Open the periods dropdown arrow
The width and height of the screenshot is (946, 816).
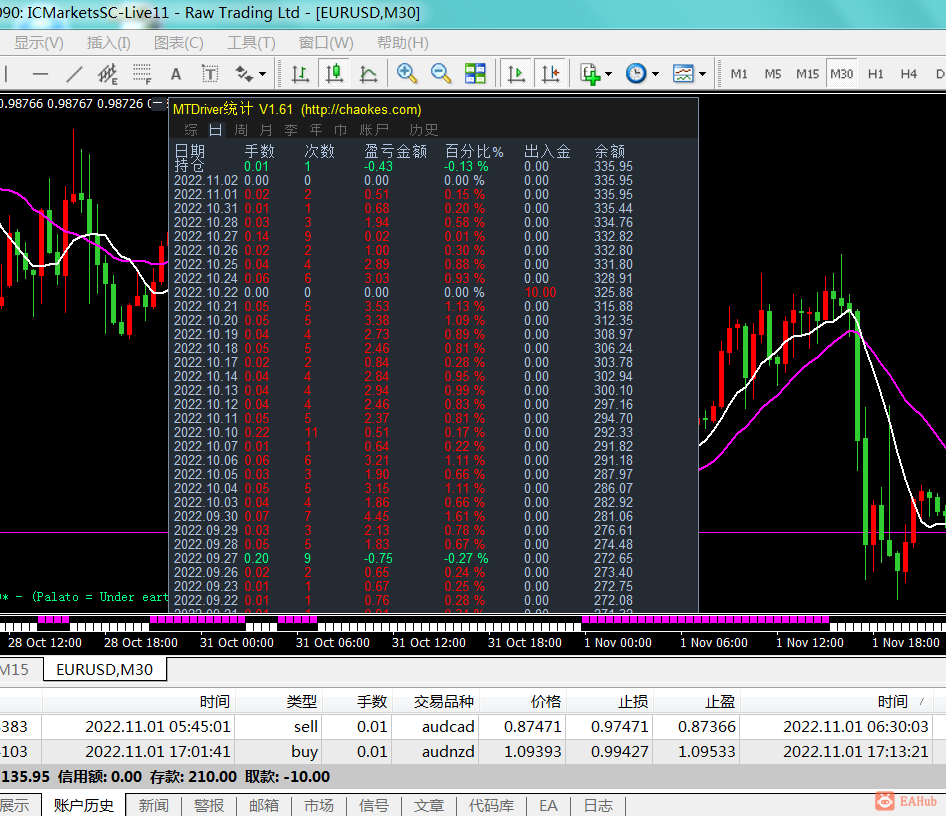pyautogui.click(x=655, y=74)
